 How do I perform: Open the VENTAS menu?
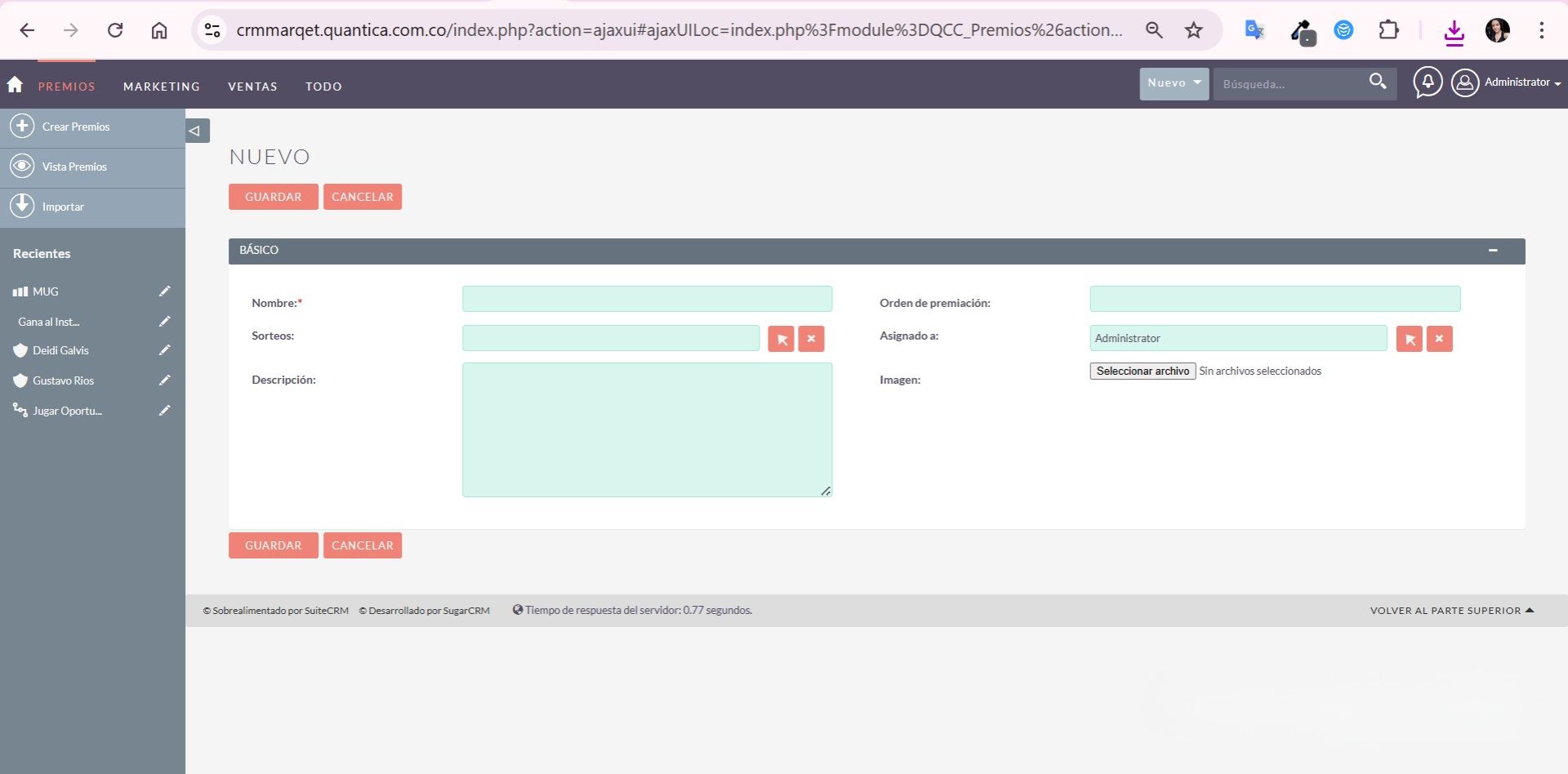252,87
